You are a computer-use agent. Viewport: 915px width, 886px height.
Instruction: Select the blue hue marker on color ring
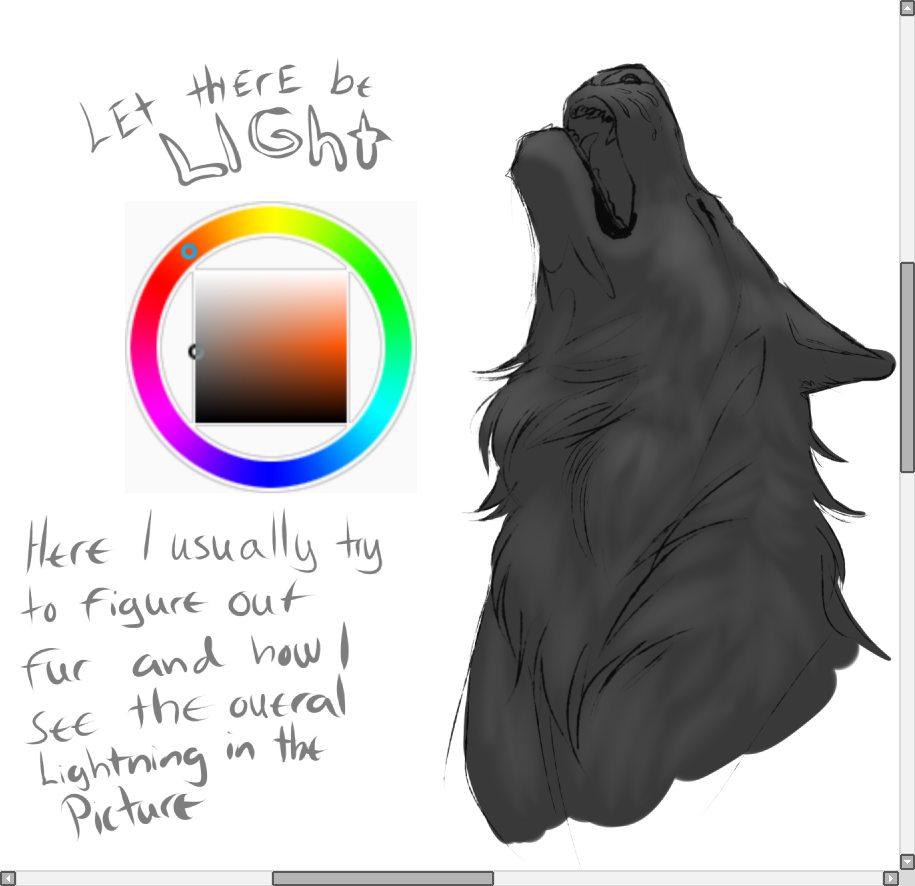pyautogui.click(x=189, y=252)
